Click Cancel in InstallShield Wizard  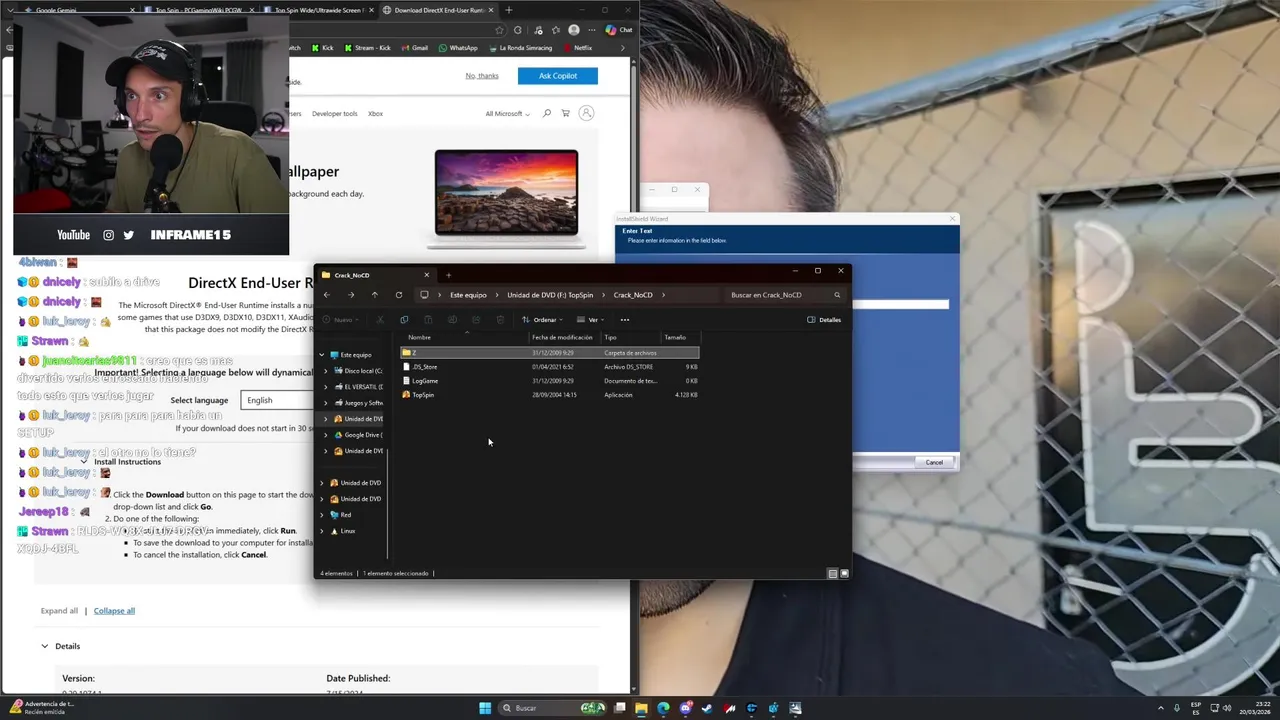(x=934, y=462)
